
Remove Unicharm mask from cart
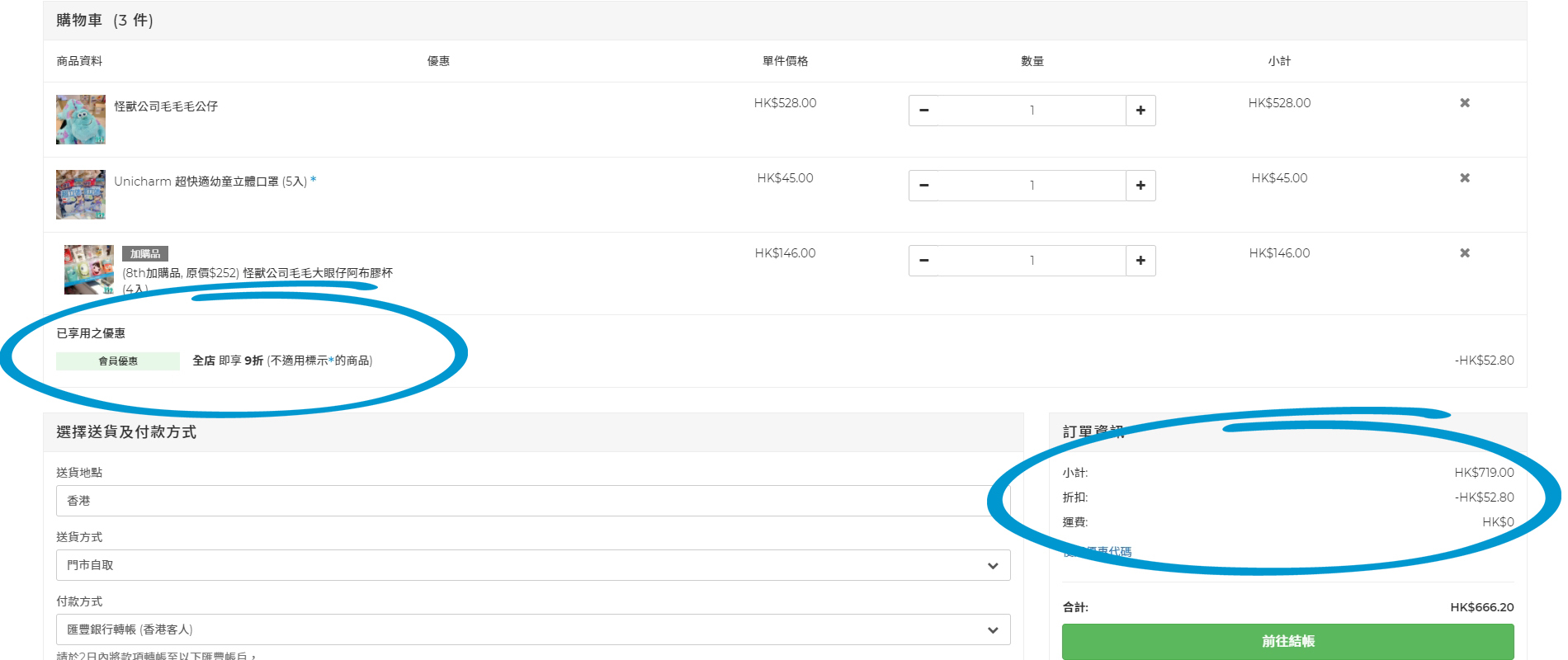pyautogui.click(x=1464, y=178)
